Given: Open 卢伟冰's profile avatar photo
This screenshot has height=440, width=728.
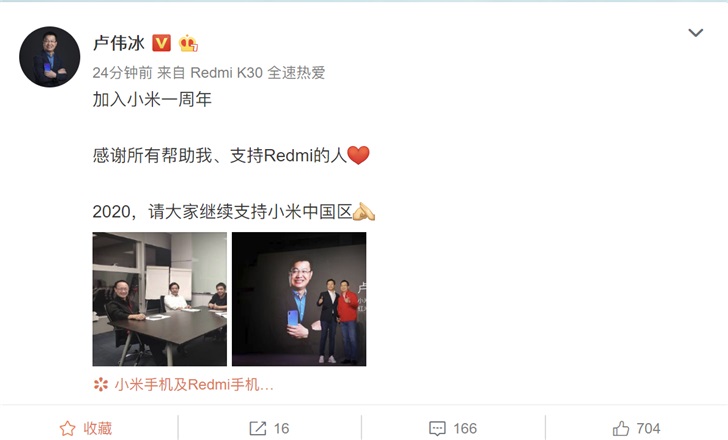Looking at the screenshot, I should click(x=50, y=57).
